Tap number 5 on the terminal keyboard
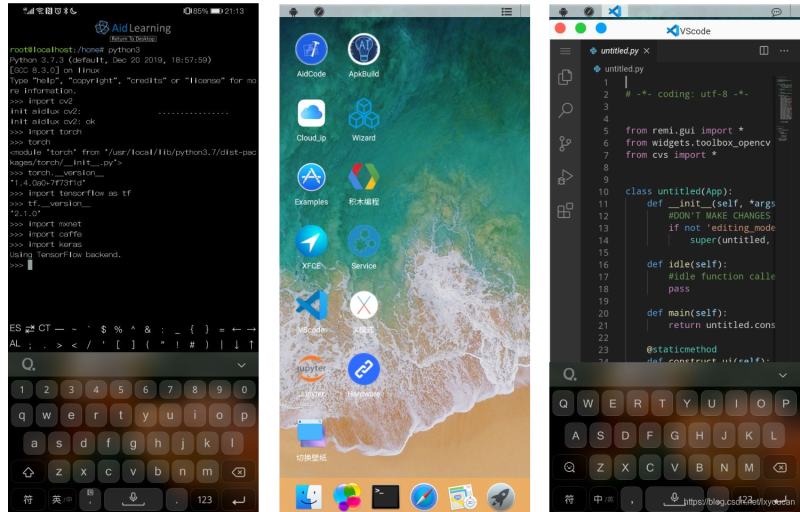800x512 pixels. pyautogui.click(x=121, y=390)
